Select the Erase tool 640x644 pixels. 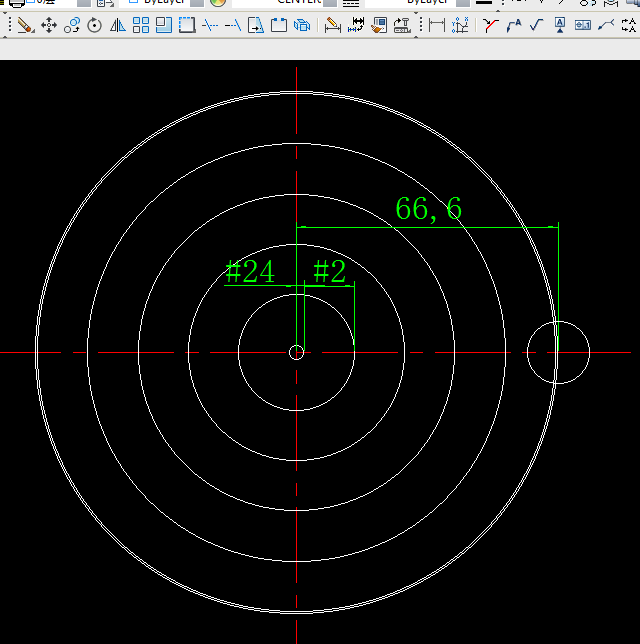click(25, 25)
